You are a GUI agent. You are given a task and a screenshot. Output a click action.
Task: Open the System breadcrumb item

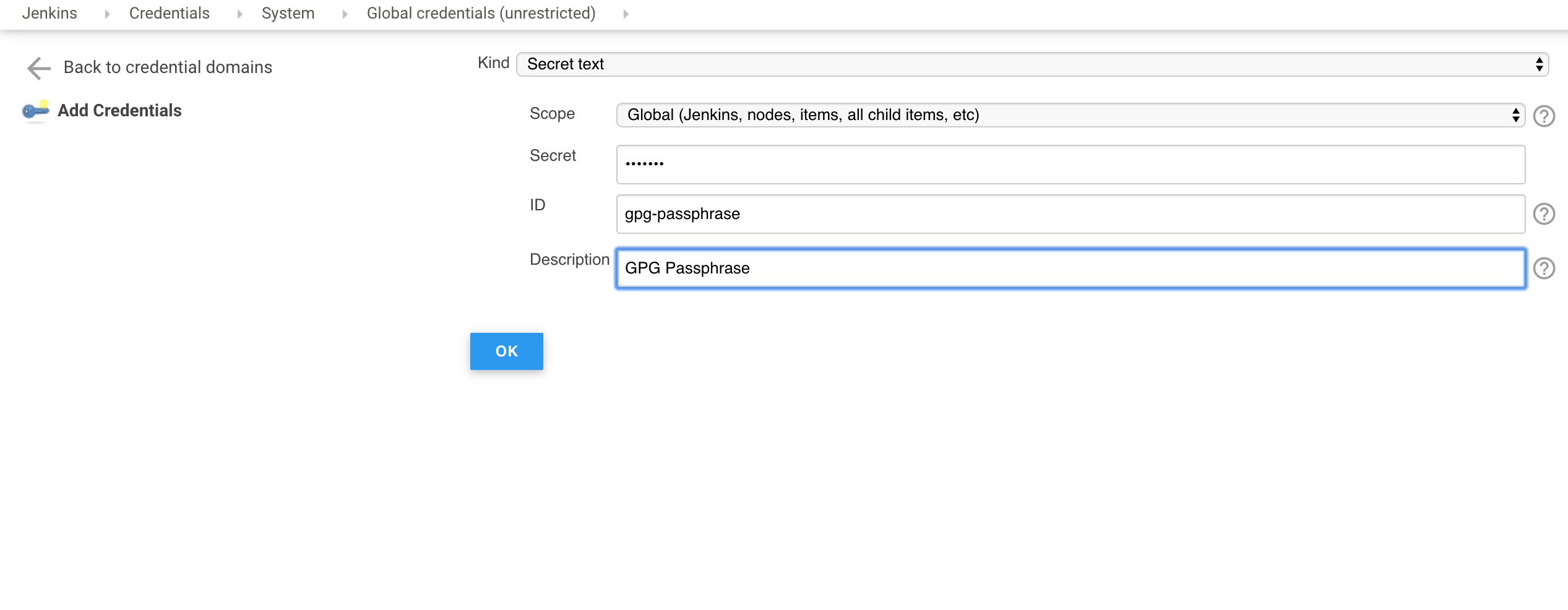[288, 14]
